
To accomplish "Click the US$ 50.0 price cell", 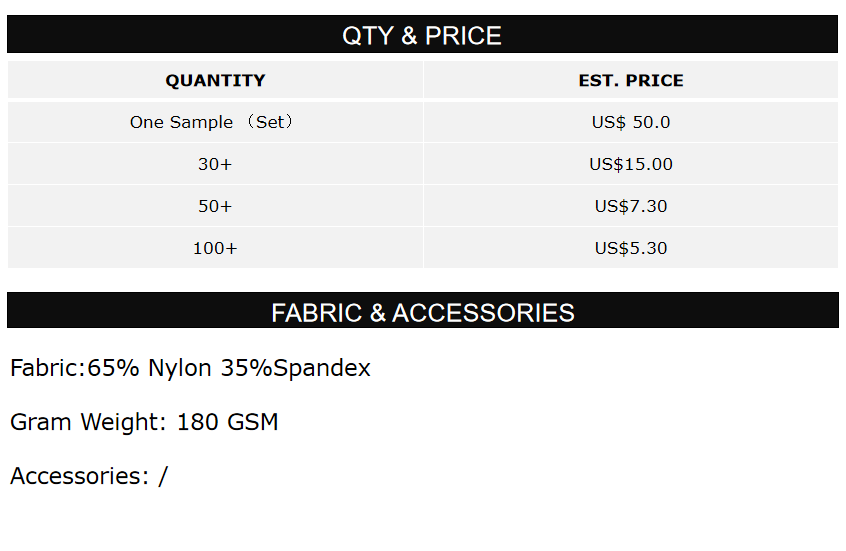I will (x=631, y=123).
